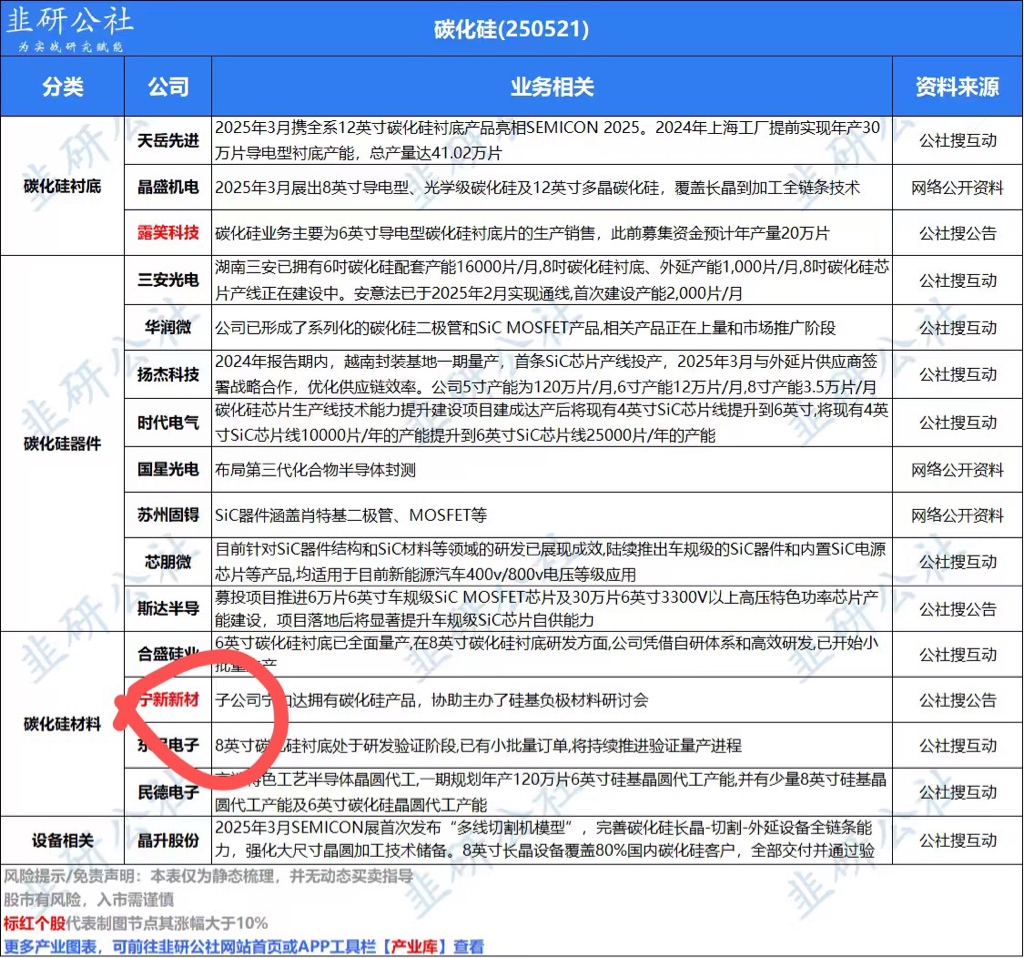Viewport: 1024px width, 958px height.
Task: Click 芯朋微's 车规级SiC器件 description
Action: [x=551, y=562]
